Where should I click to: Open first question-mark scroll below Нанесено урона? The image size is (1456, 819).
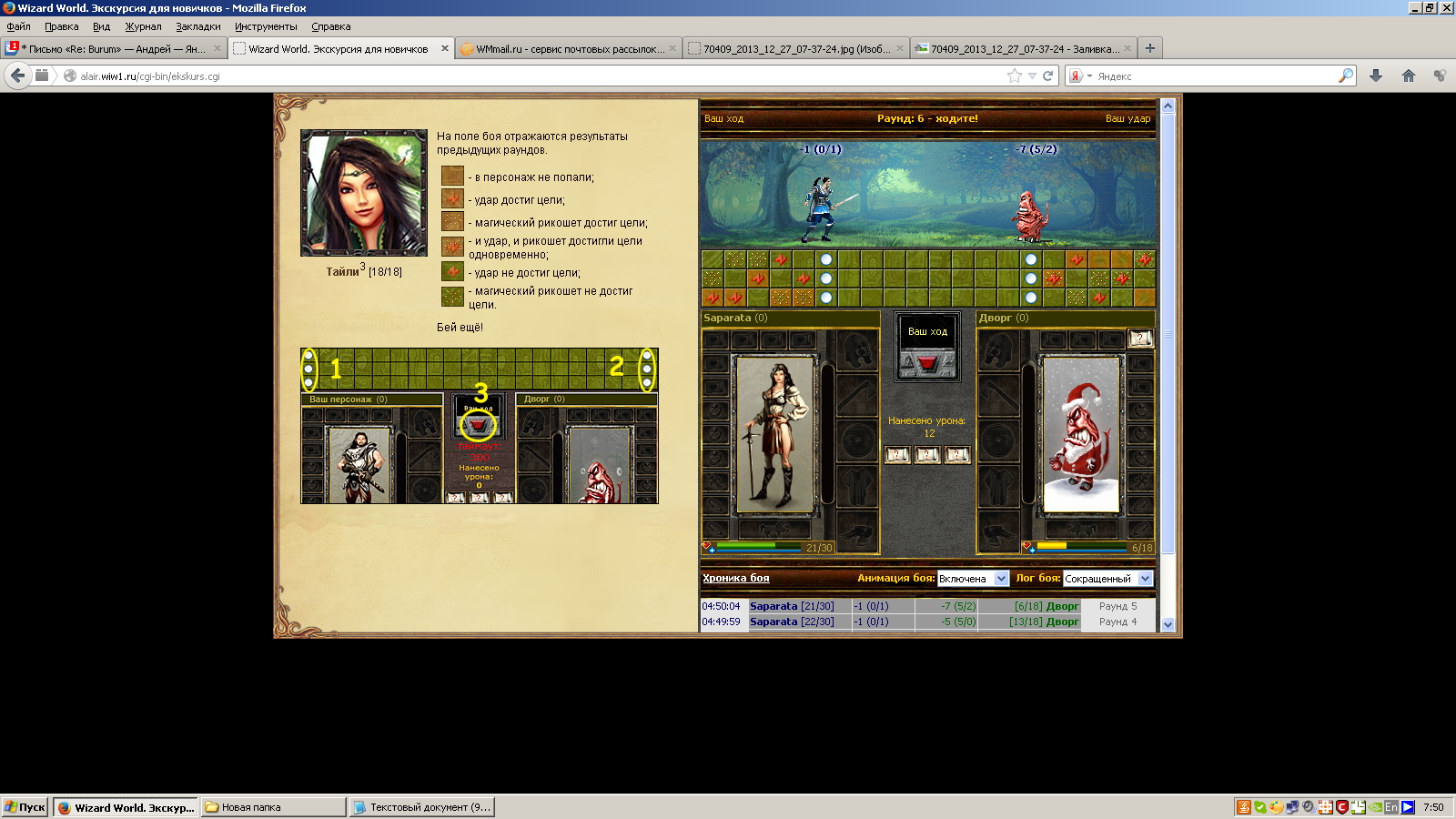[897, 455]
